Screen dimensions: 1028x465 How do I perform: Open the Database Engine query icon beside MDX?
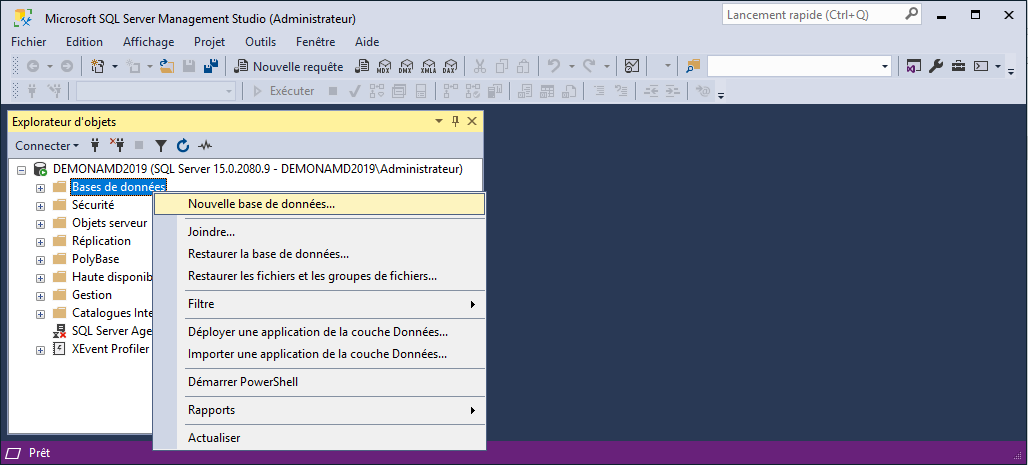tap(363, 66)
